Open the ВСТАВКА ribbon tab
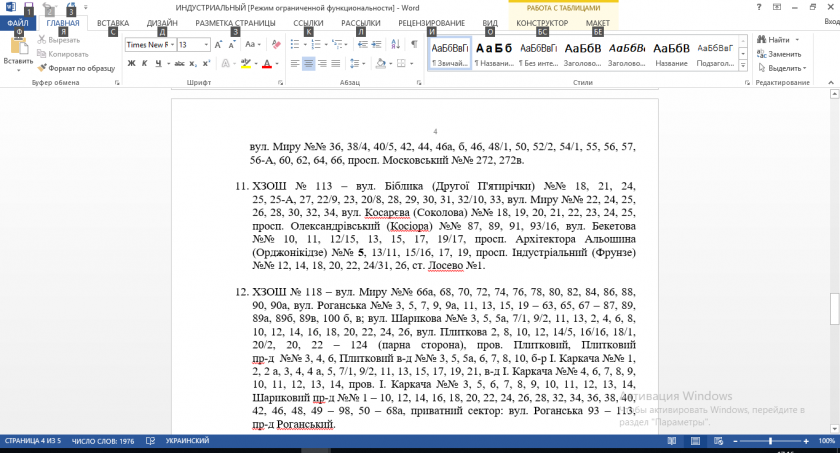840x453 pixels. pyautogui.click(x=113, y=22)
